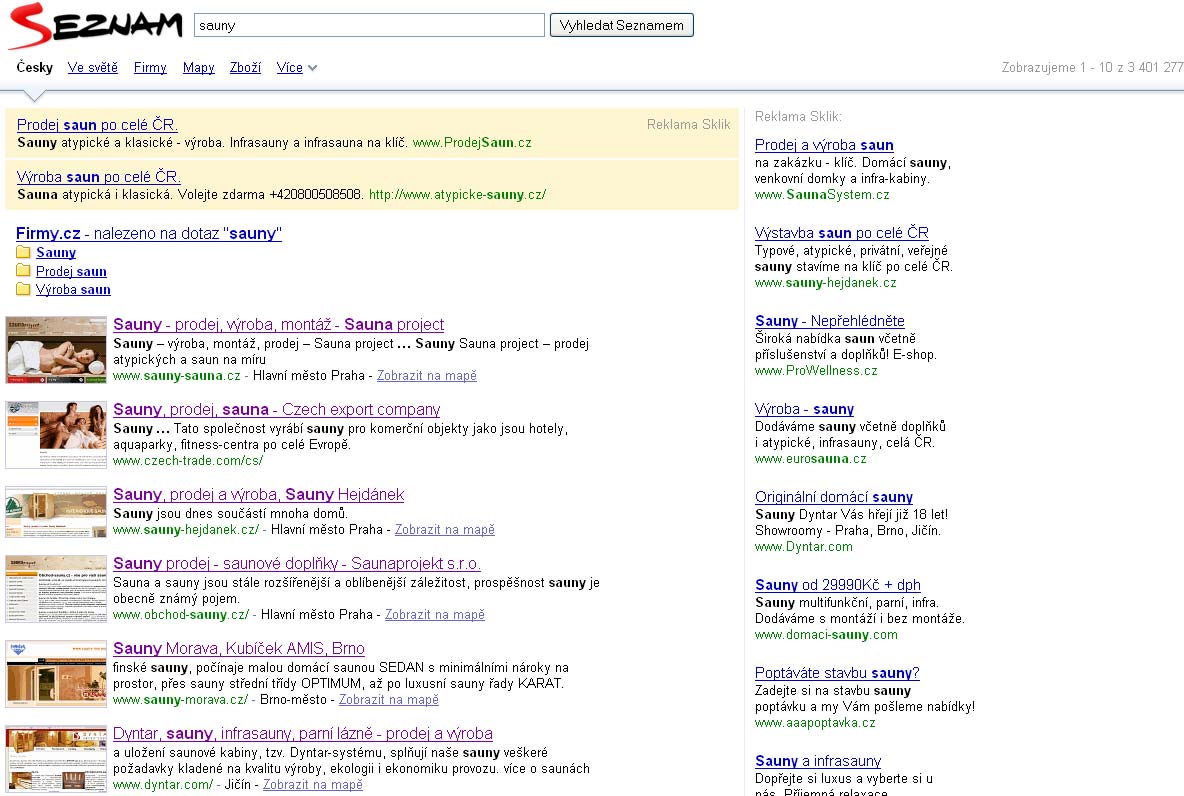Select the Česky search tab
1184x796 pixels.
point(35,68)
